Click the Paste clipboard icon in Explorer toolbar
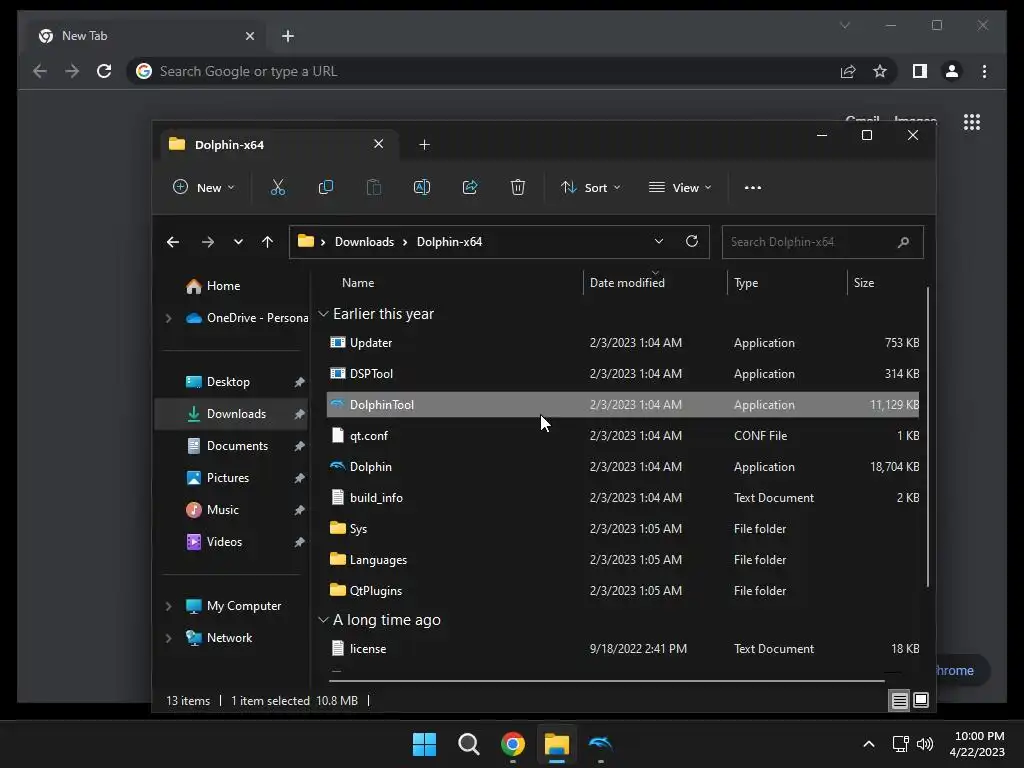This screenshot has height=768, width=1024. tap(374, 187)
